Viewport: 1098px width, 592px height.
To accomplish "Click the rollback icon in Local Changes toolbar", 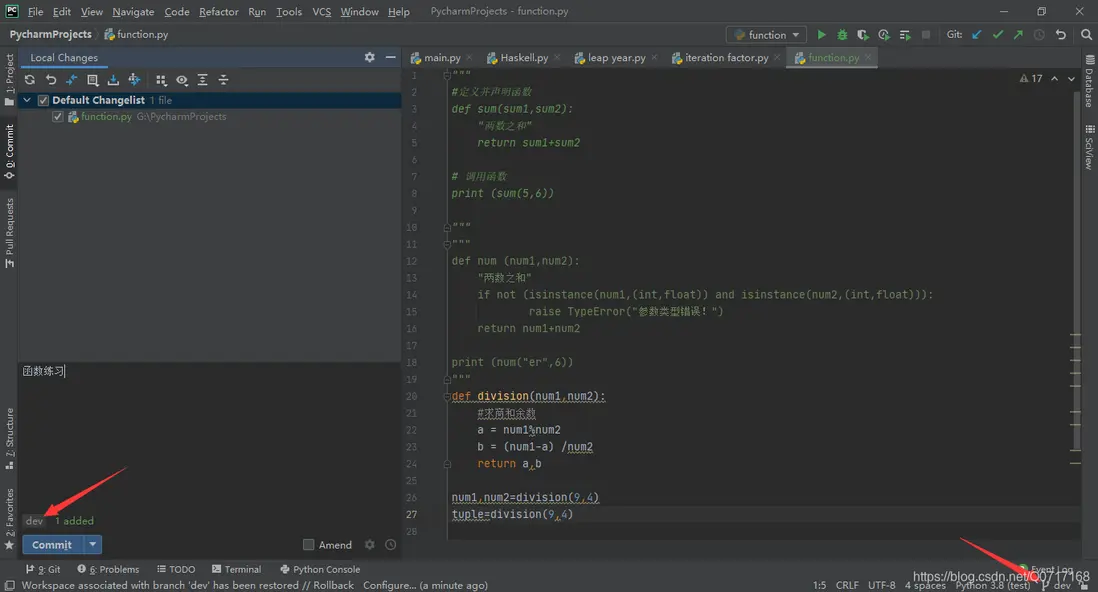I will click(x=51, y=80).
